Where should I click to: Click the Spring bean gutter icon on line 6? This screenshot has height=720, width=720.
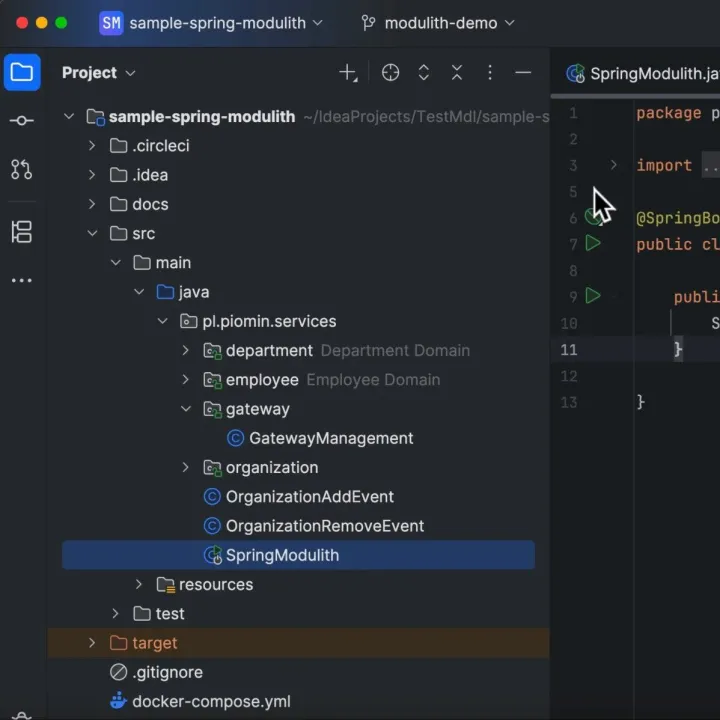[x=592, y=217]
